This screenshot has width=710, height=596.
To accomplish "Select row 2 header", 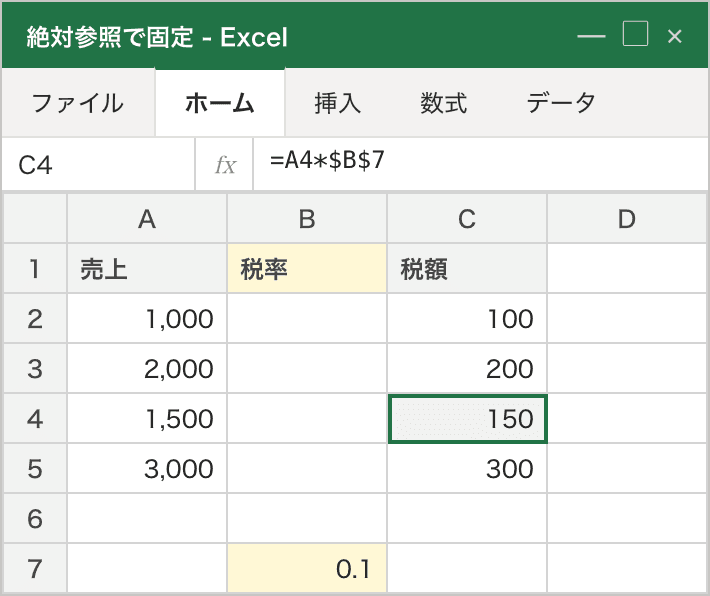I will point(35,318).
